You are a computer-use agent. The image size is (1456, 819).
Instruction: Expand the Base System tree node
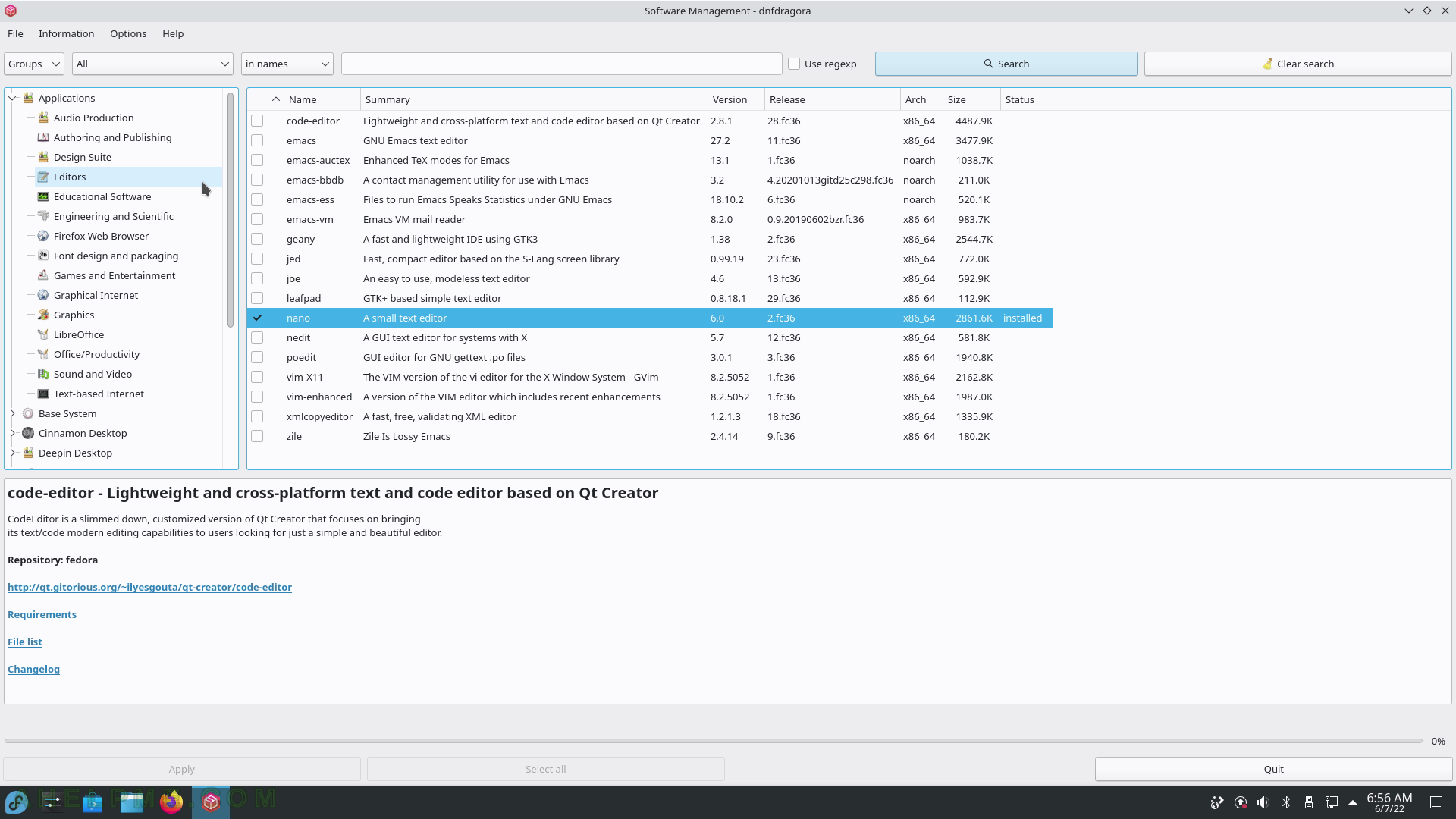(x=12, y=413)
